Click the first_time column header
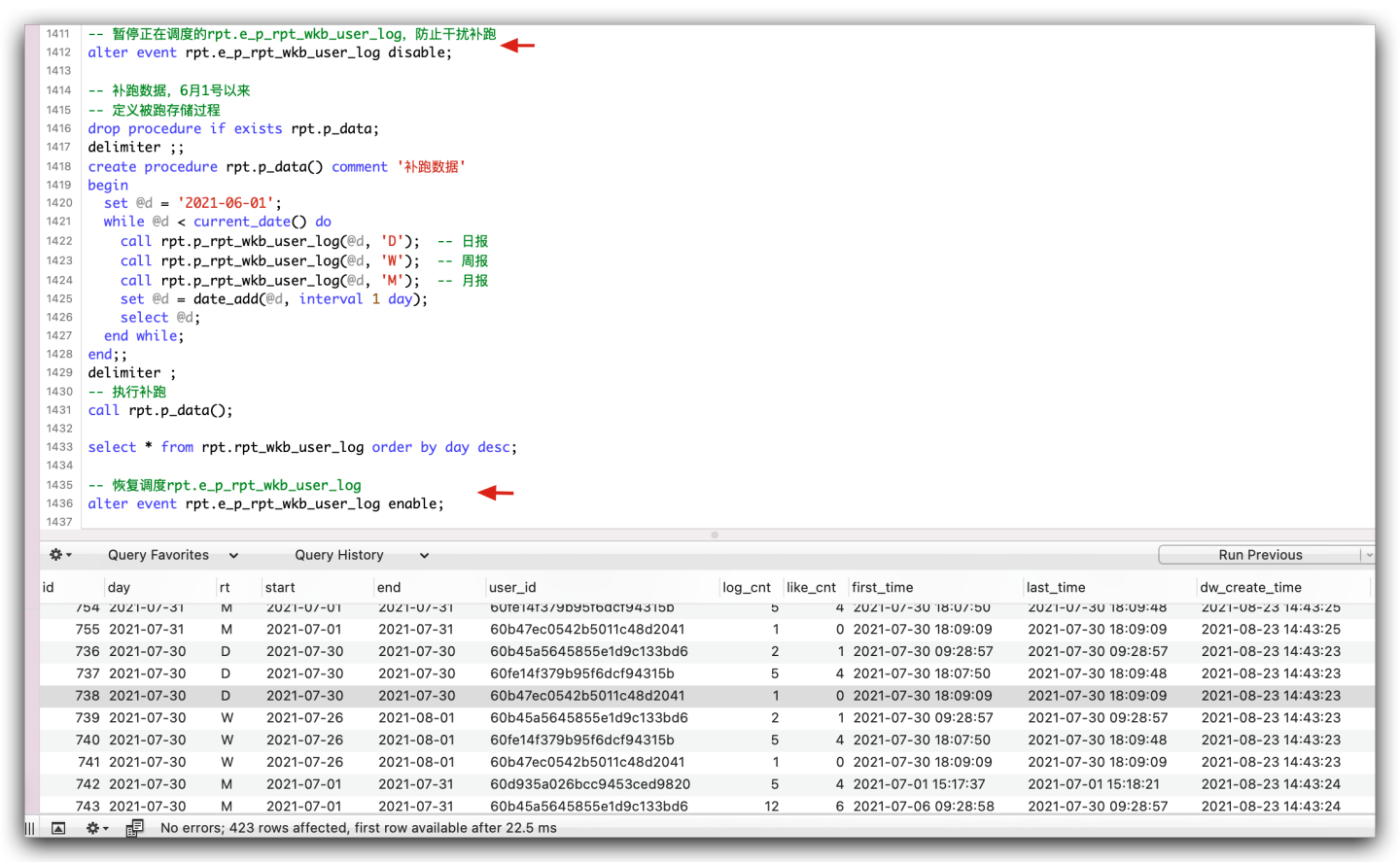Image resolution: width=1400 pixels, height=862 pixels. (934, 587)
